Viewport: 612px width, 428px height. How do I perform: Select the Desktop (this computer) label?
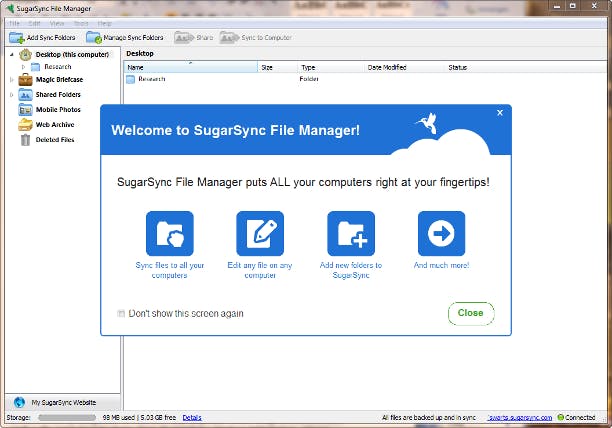(x=72, y=55)
